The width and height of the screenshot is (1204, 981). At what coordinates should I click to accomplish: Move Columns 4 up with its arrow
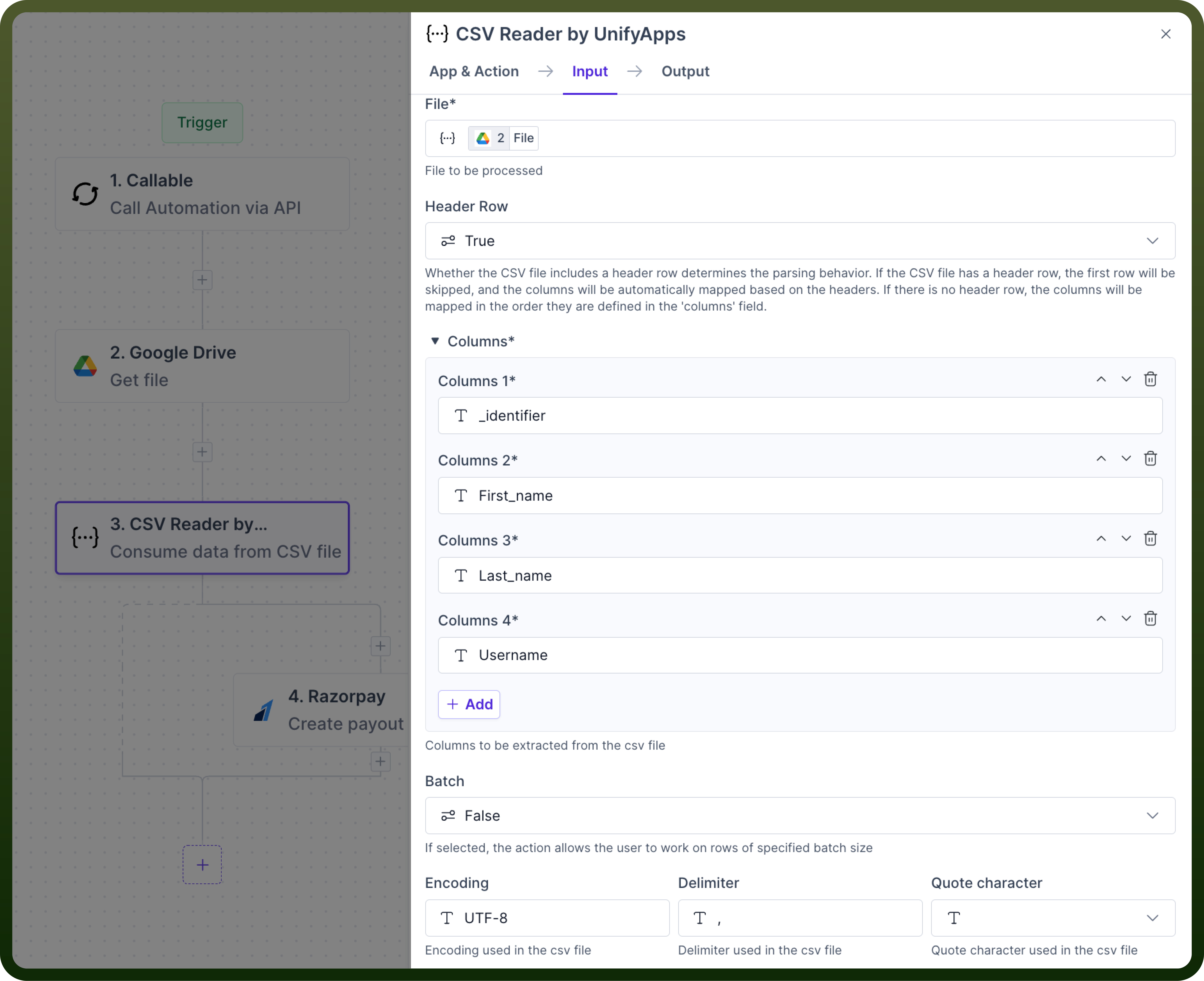tap(1101, 619)
